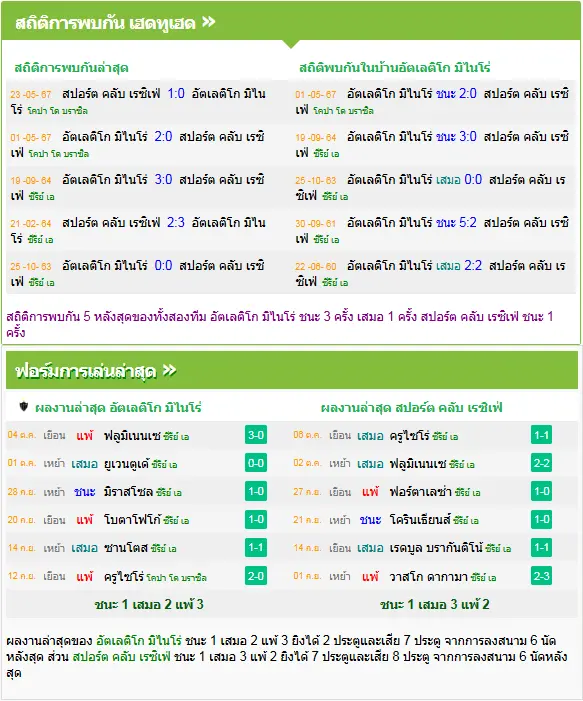Click มิราสโซล team name
Screen dimensions: 583x701
click(128, 492)
